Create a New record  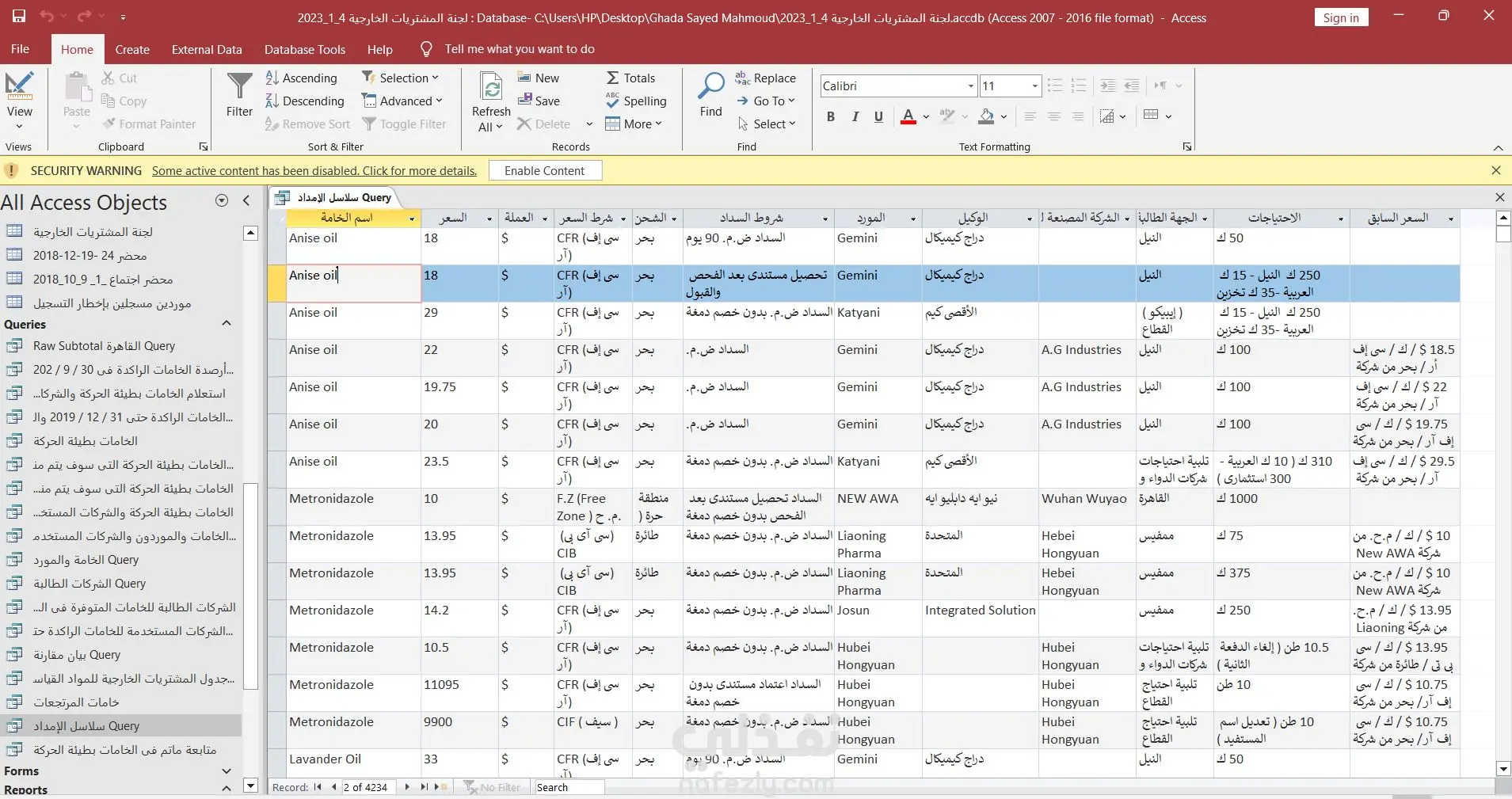539,78
